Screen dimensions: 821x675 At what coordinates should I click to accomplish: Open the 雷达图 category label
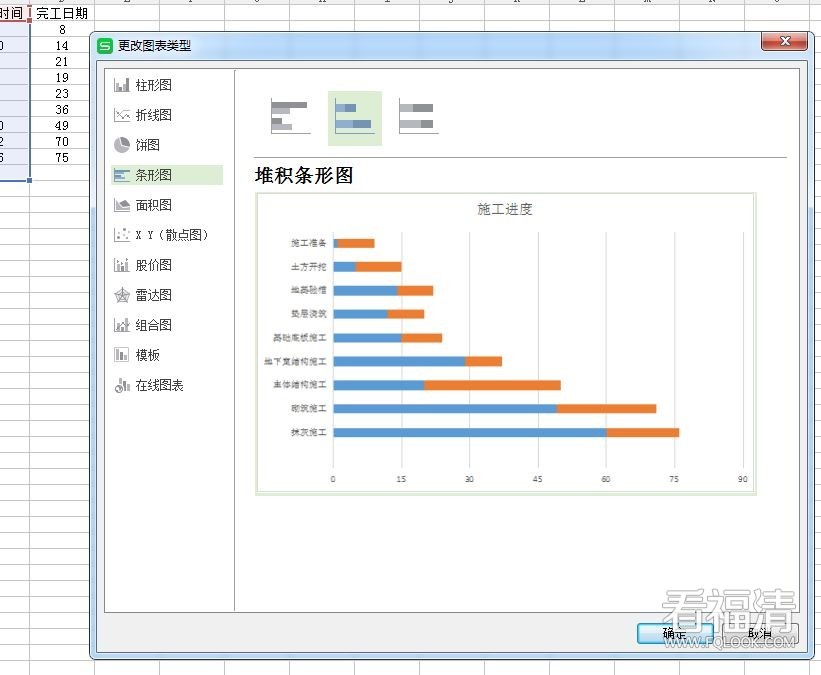(153, 295)
